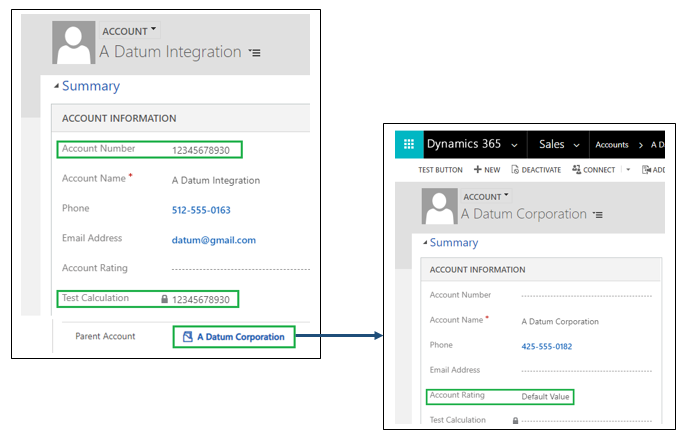684x437 pixels.
Task: Click ACCOUNT INFORMATION header on Corporation form
Action: (477, 270)
